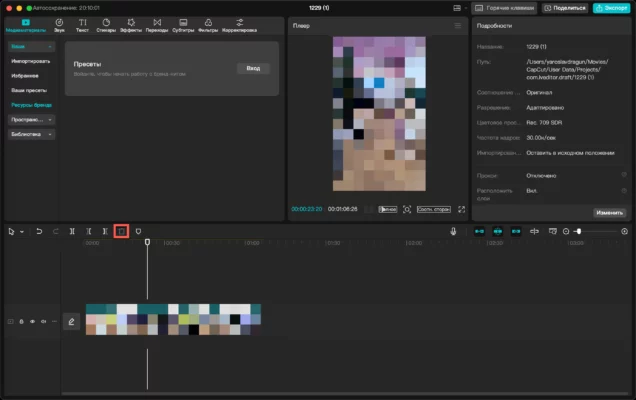The image size is (636, 400).
Task: Open the Медиаматериалы media tab
Action: click(x=26, y=26)
